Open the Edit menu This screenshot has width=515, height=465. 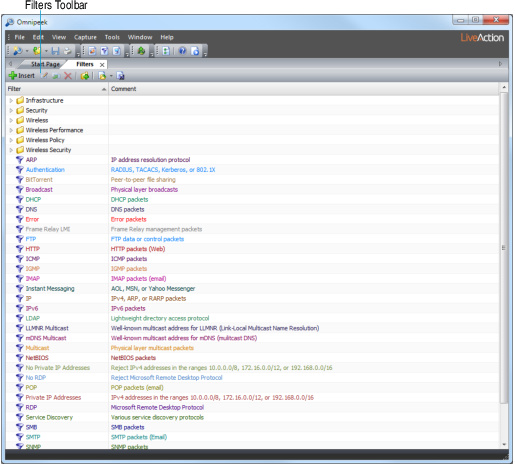tap(38, 37)
